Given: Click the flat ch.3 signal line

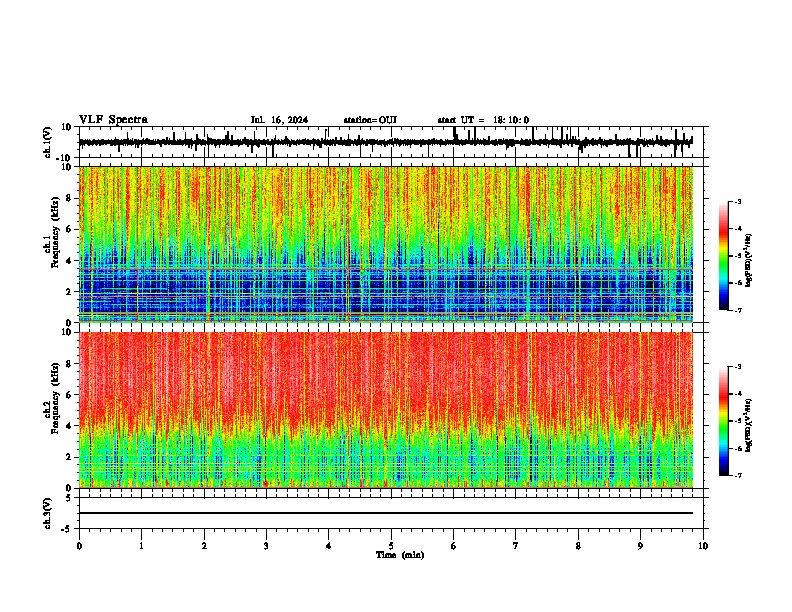Looking at the screenshot, I should point(385,513).
